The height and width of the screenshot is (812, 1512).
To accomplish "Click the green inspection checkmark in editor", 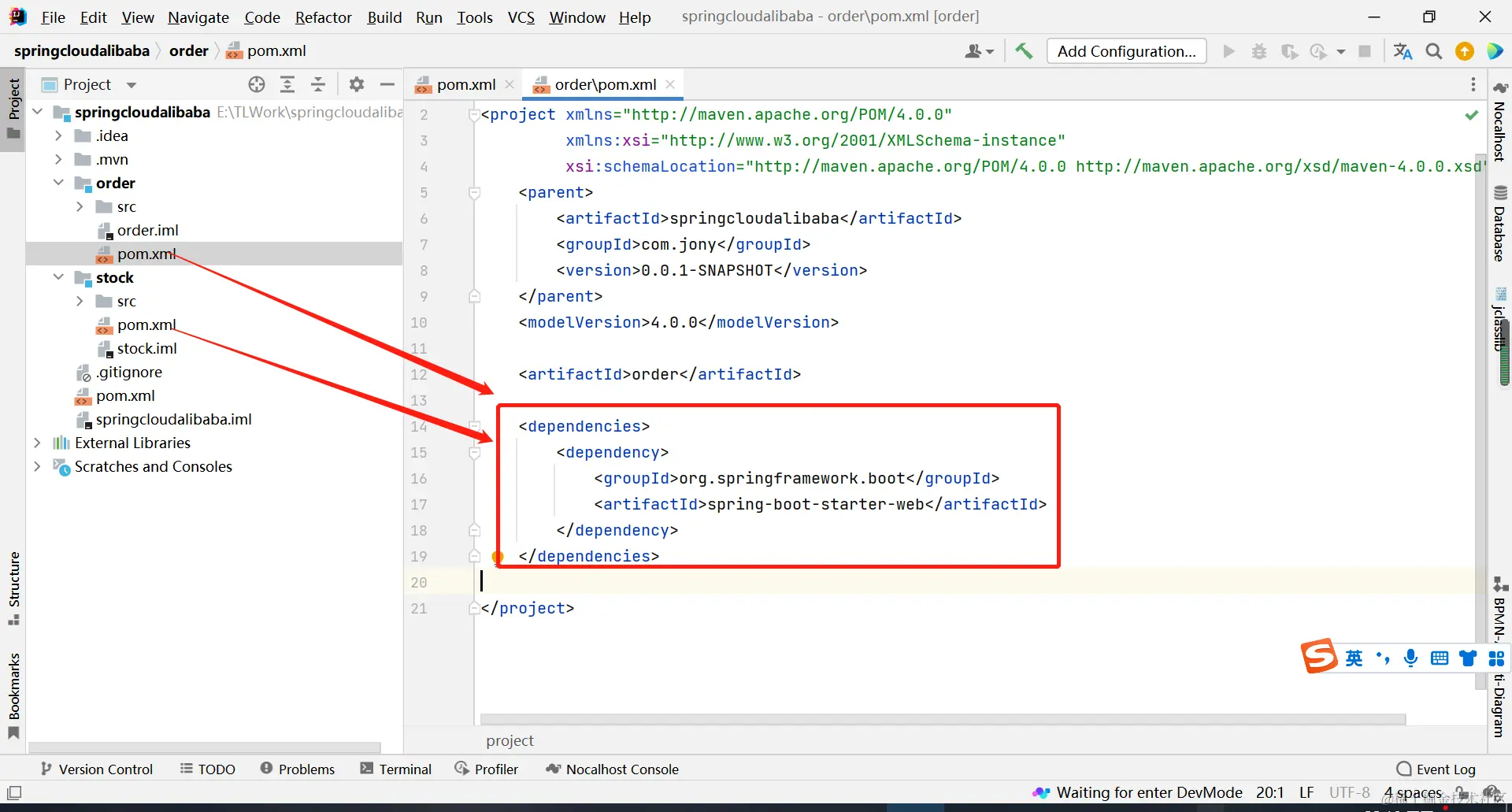I will click(1471, 115).
